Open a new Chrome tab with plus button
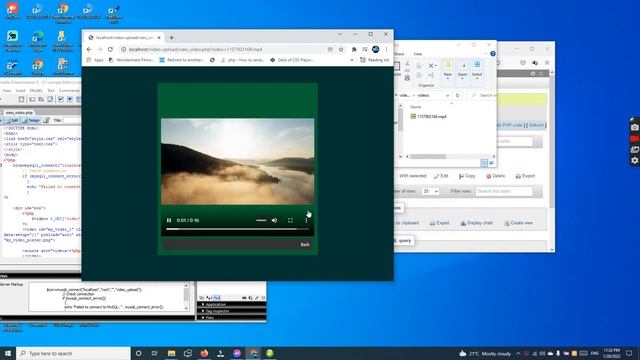The image size is (640, 360). (x=171, y=38)
